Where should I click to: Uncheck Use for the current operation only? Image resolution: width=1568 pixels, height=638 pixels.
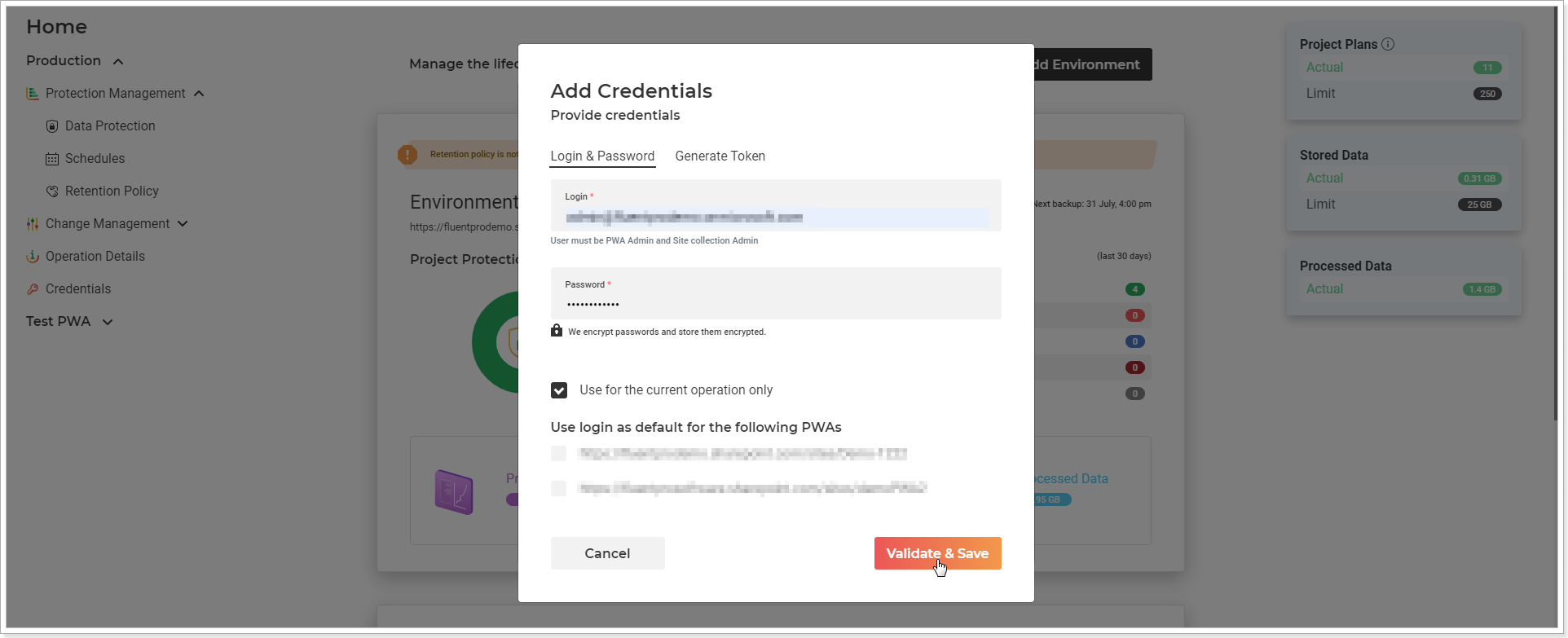click(x=559, y=390)
